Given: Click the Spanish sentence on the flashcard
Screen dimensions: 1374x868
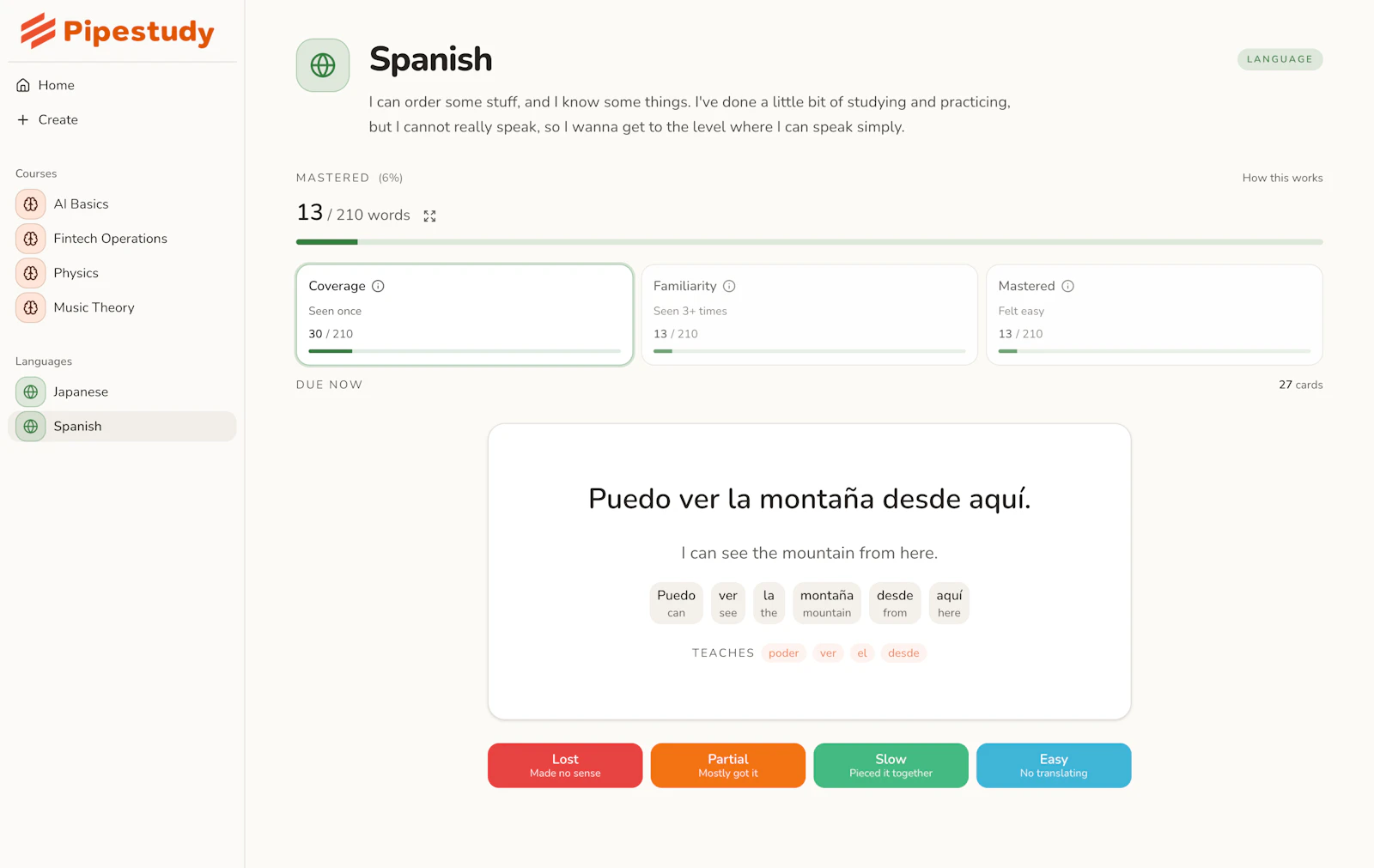Looking at the screenshot, I should tap(809, 499).
